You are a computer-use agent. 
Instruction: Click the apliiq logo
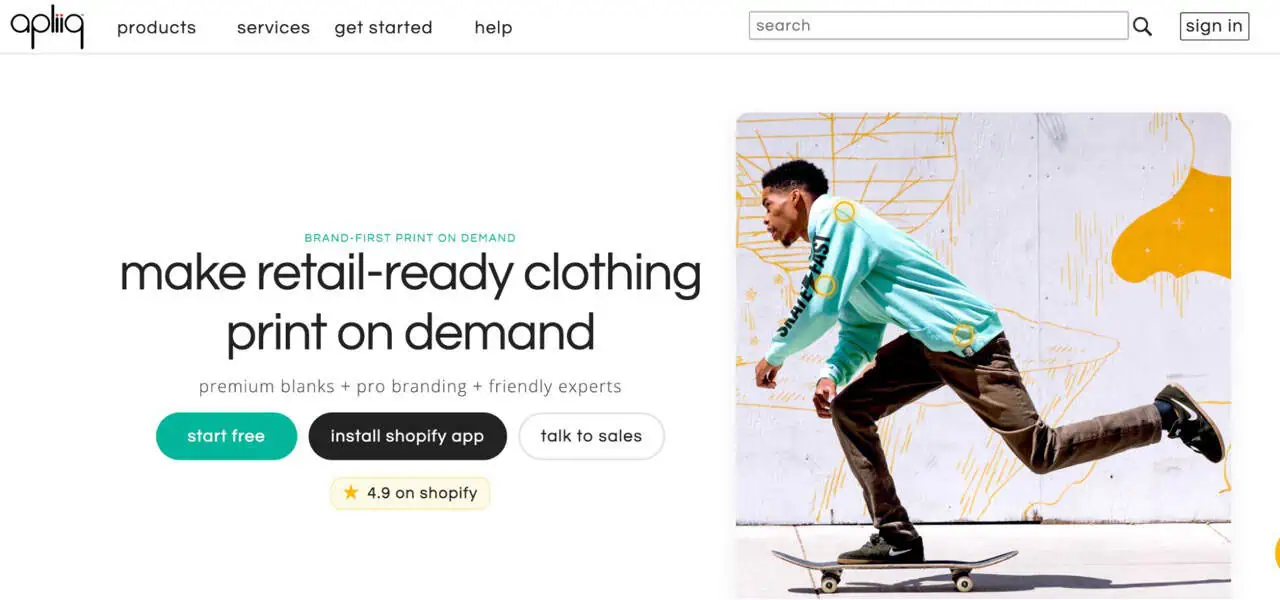[47, 26]
